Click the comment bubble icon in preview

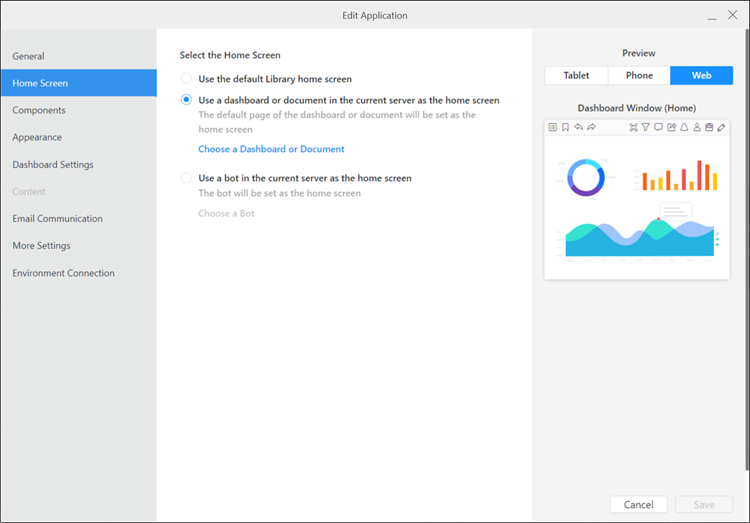point(658,128)
